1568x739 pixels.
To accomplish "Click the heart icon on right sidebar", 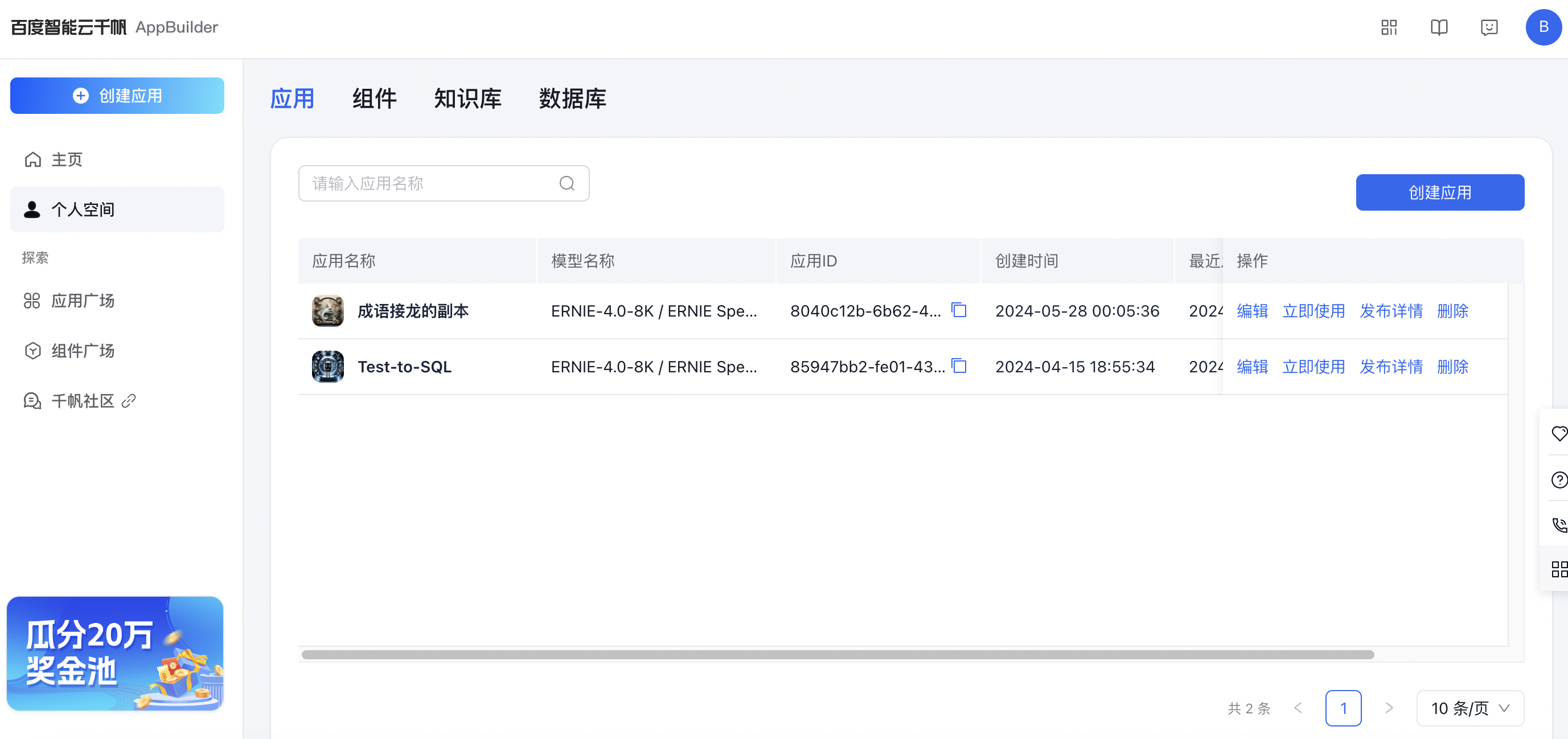I will (x=1558, y=433).
